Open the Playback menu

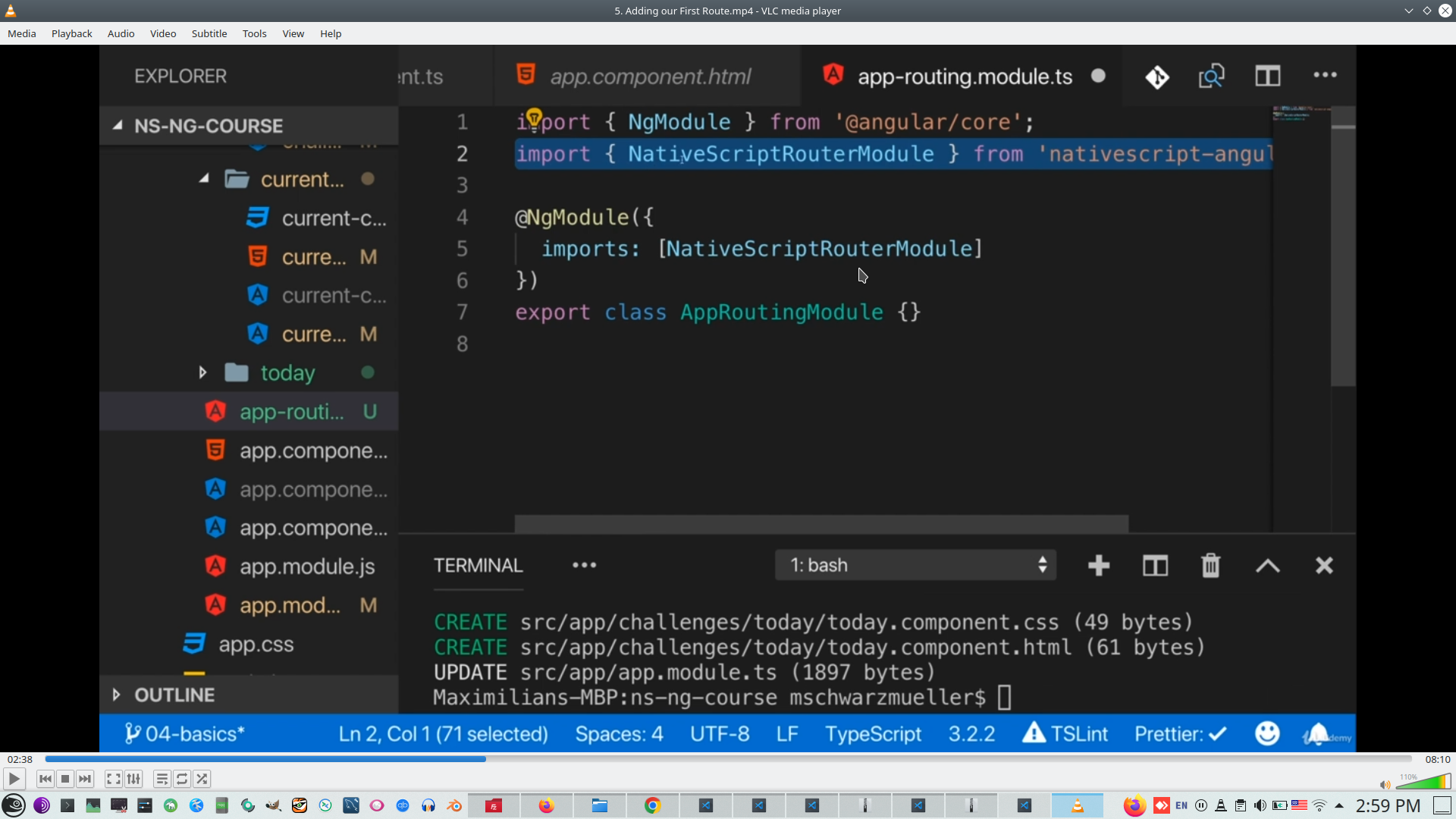[x=71, y=33]
